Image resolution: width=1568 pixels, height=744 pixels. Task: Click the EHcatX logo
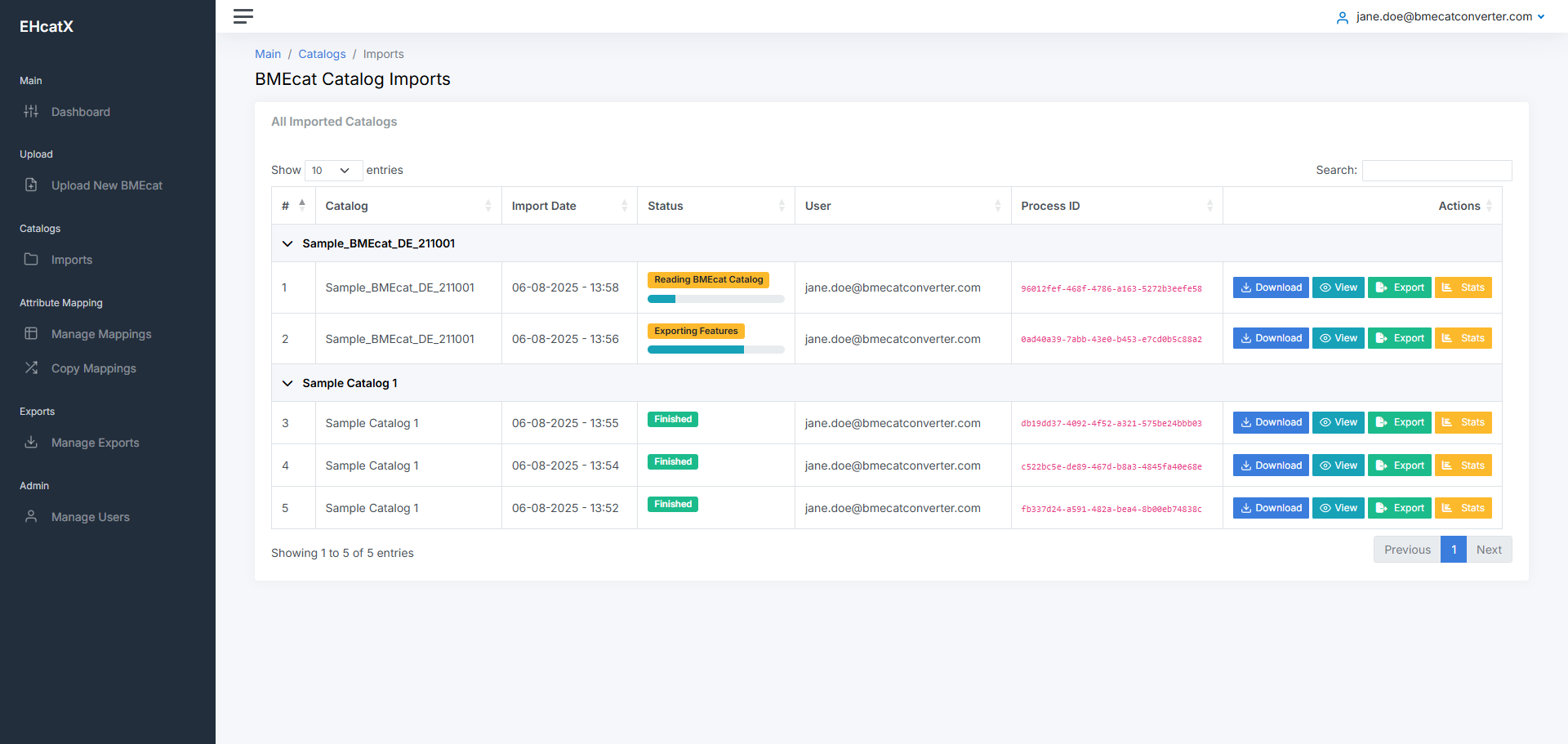click(47, 27)
